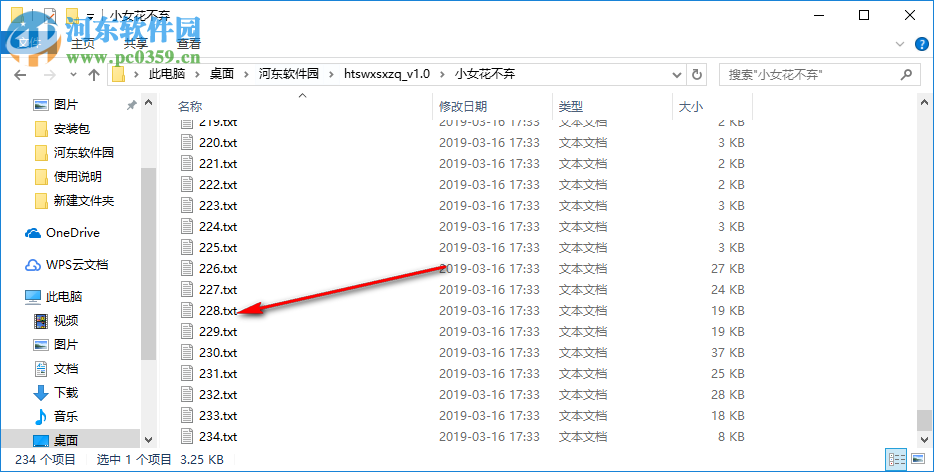Open 下载 in the navigation pane
The width and height of the screenshot is (934, 472).
(x=66, y=393)
